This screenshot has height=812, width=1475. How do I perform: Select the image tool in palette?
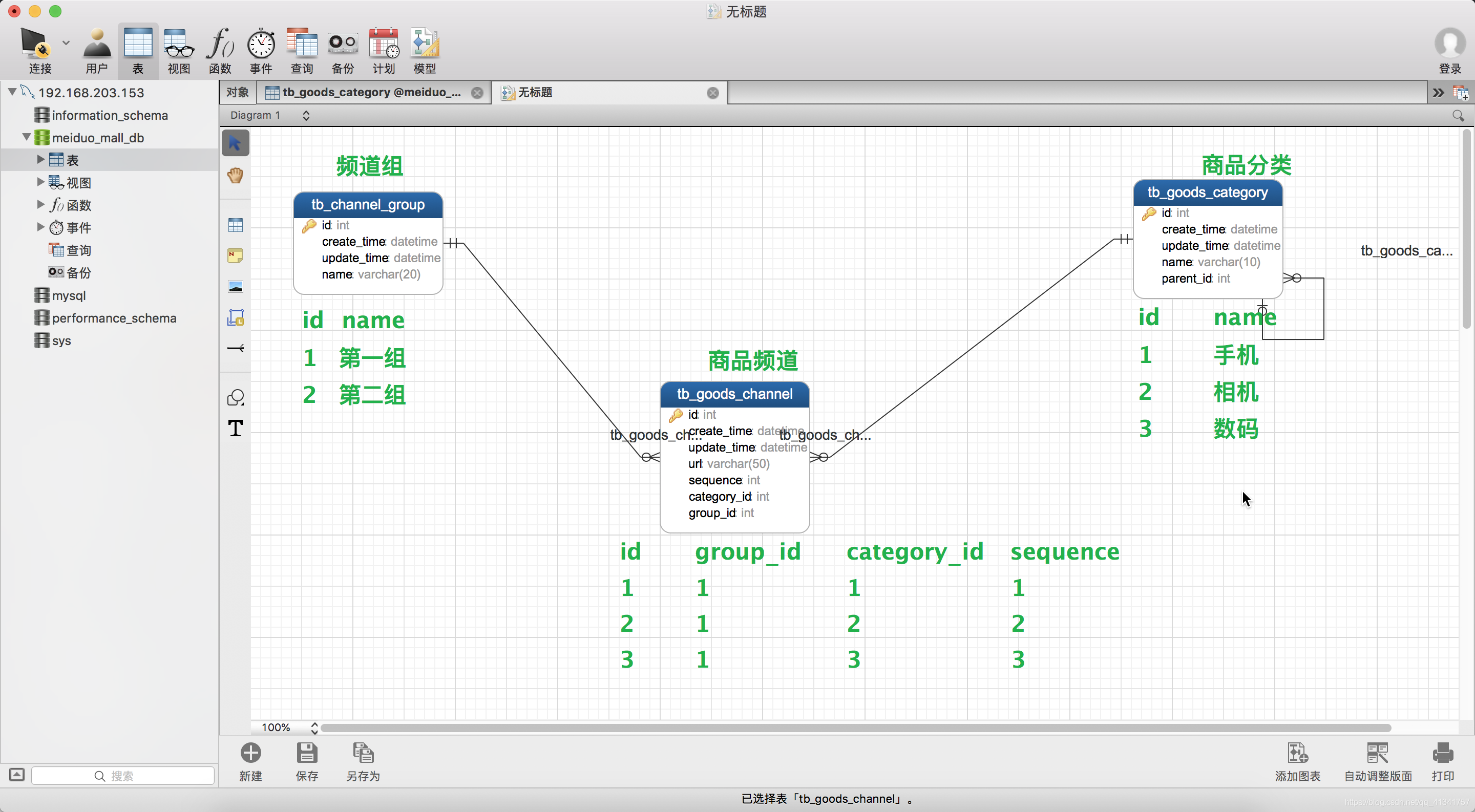236,286
